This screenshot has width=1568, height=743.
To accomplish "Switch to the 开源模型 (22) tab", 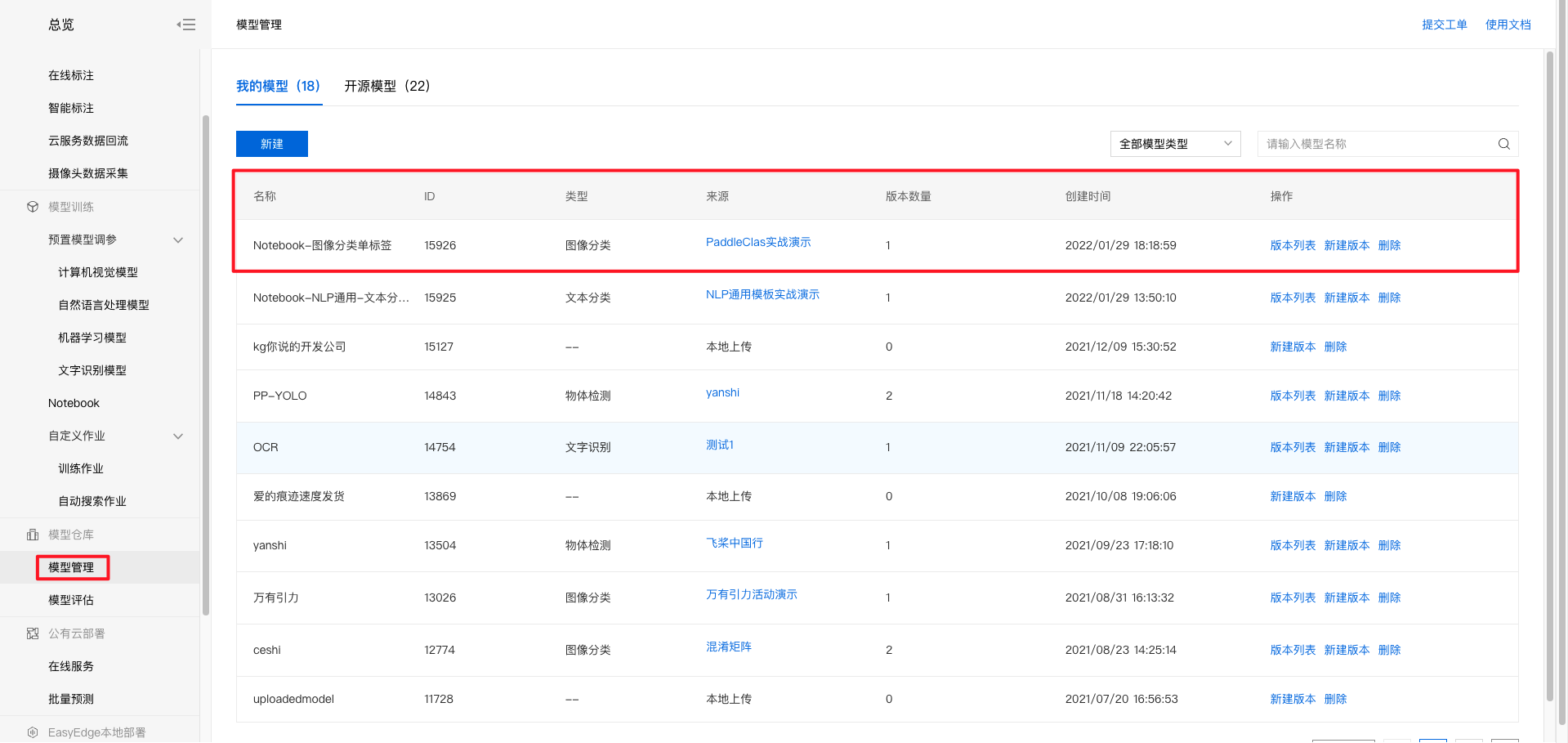I will [x=386, y=86].
